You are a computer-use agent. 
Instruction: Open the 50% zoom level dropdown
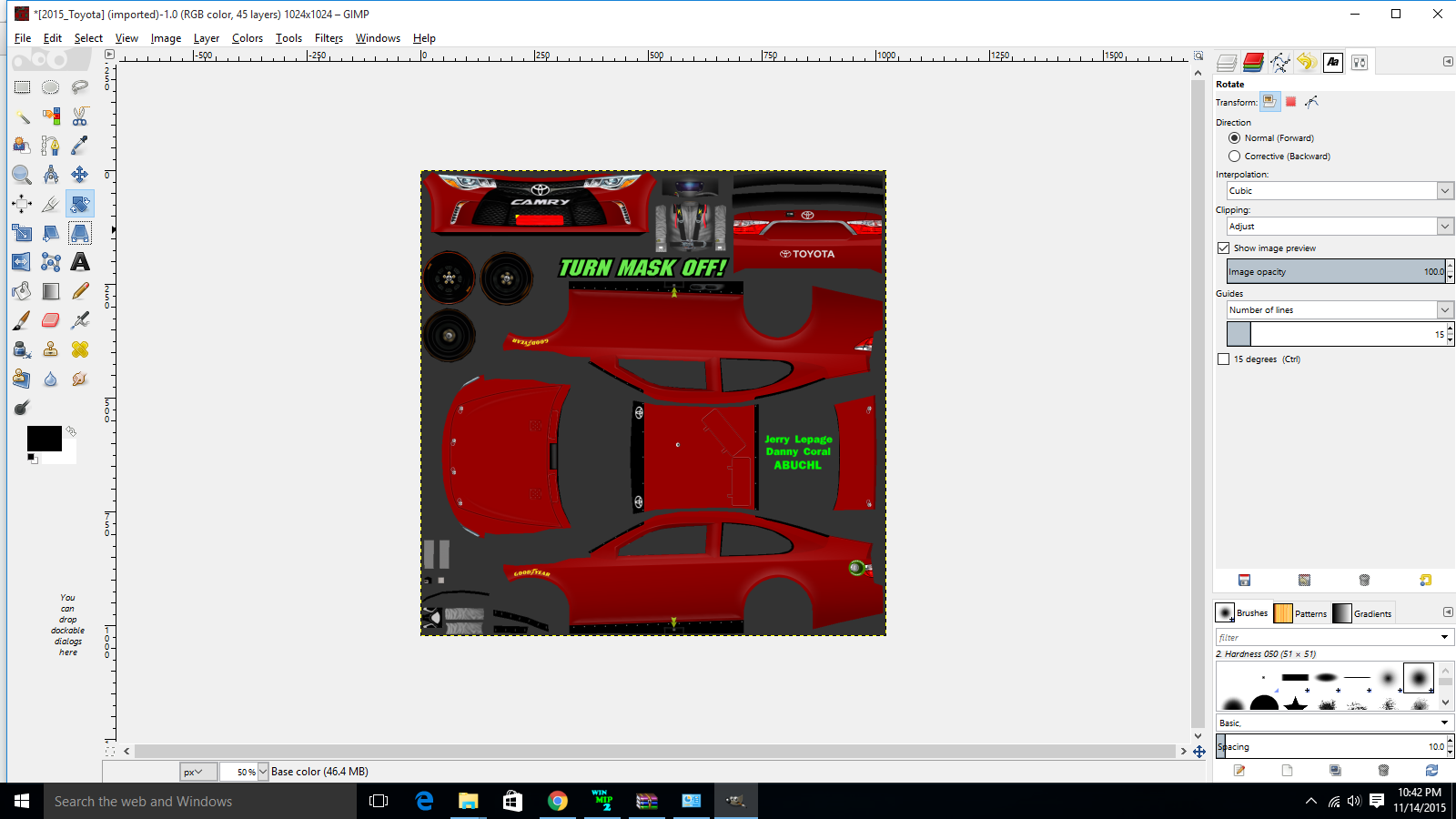click(263, 772)
